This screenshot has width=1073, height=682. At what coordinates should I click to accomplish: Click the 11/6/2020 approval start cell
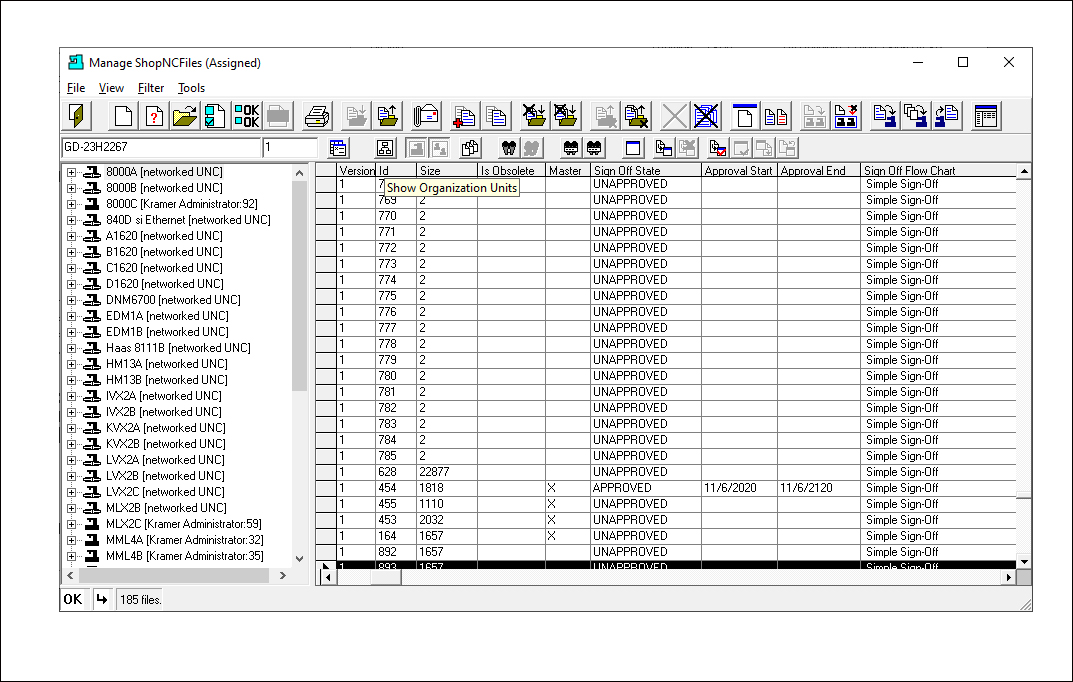pos(739,488)
